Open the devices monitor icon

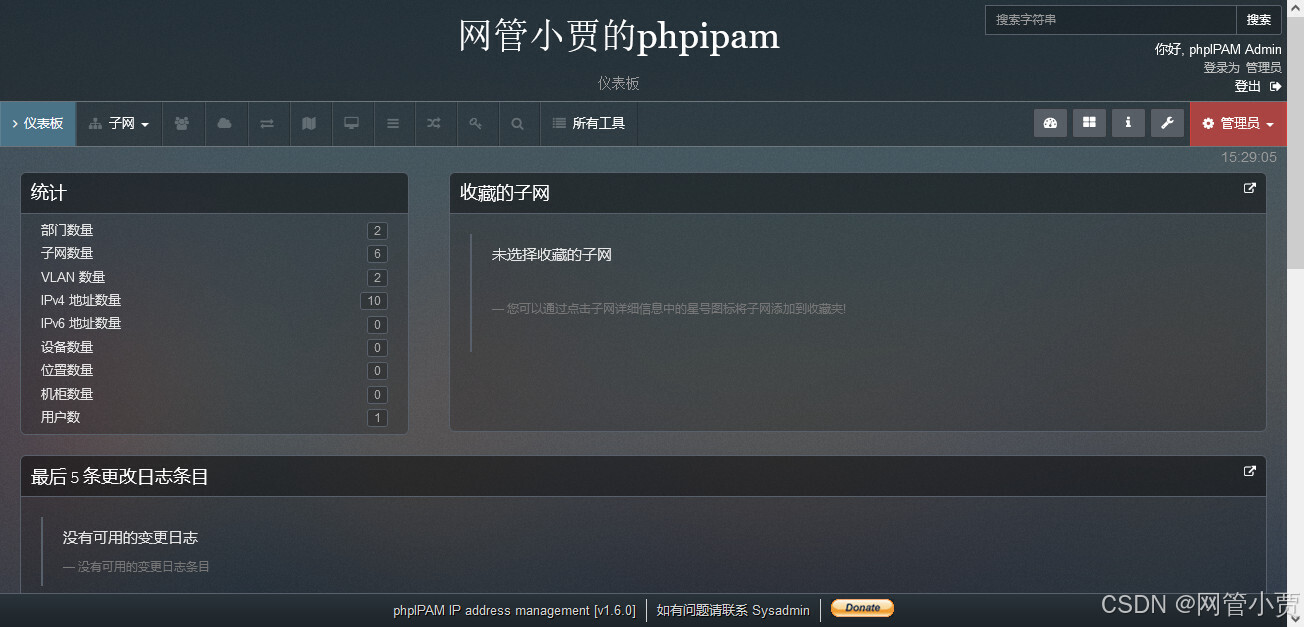351,124
